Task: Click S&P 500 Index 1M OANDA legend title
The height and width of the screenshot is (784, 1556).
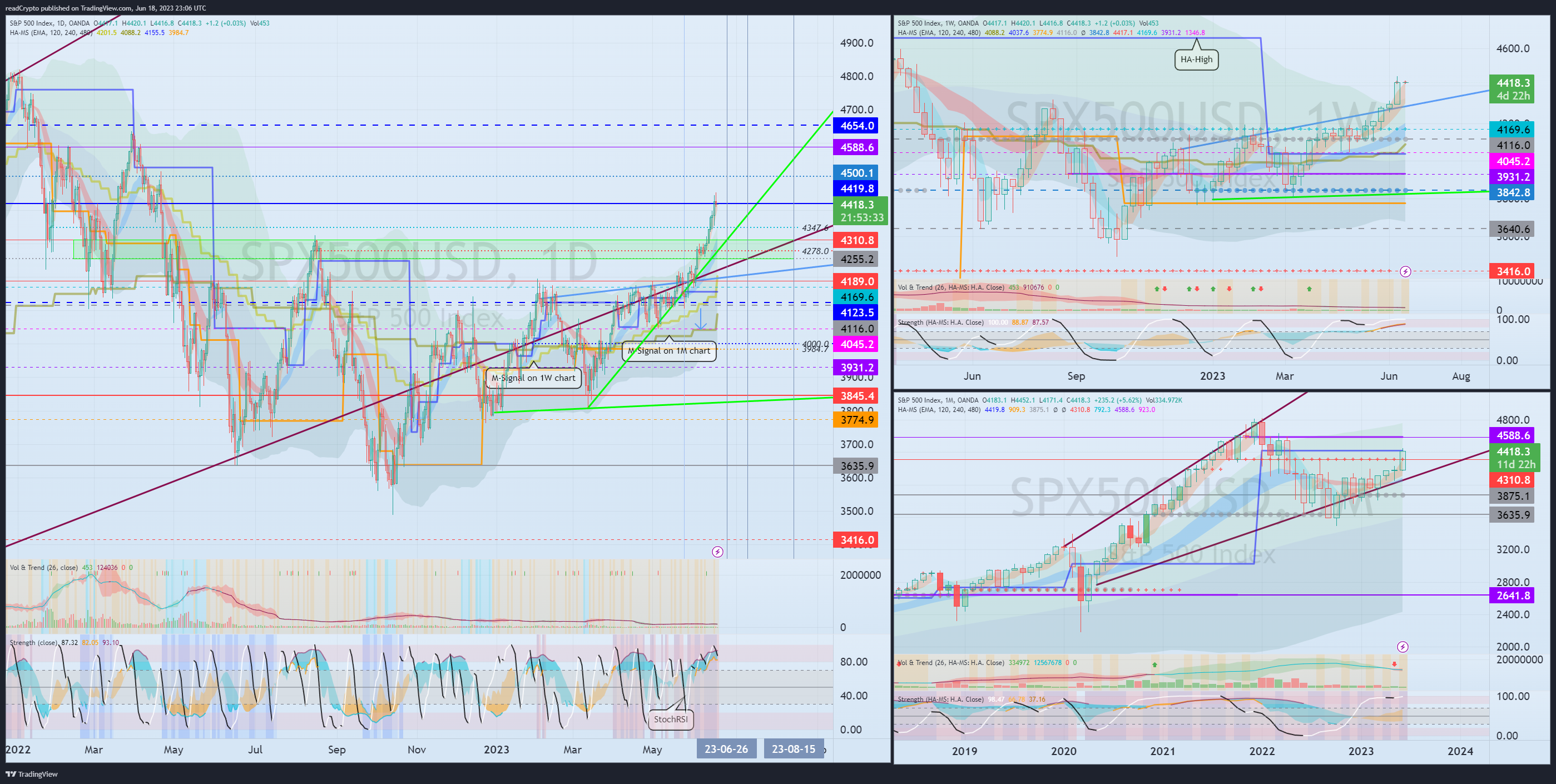Action: [x=938, y=400]
